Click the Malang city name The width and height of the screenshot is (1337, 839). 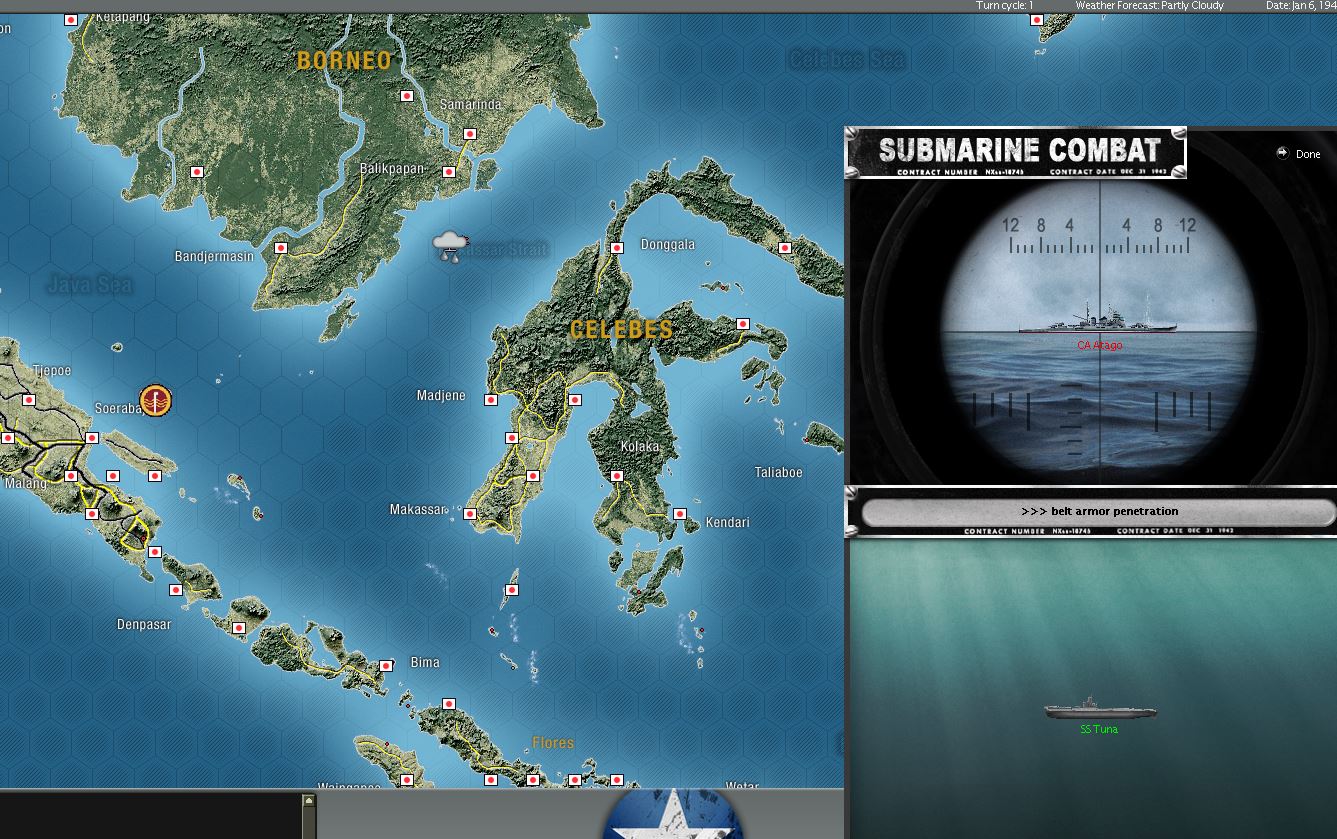tap(25, 484)
